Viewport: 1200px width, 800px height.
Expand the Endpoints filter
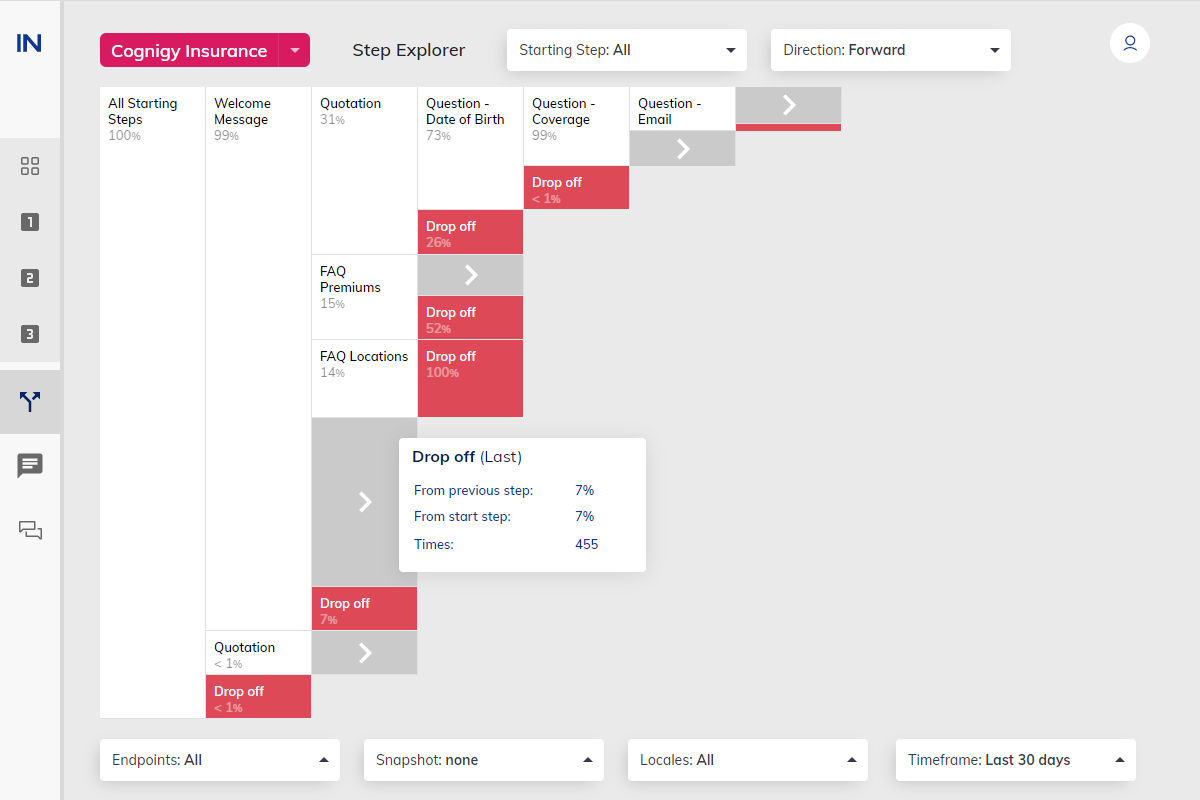(220, 760)
